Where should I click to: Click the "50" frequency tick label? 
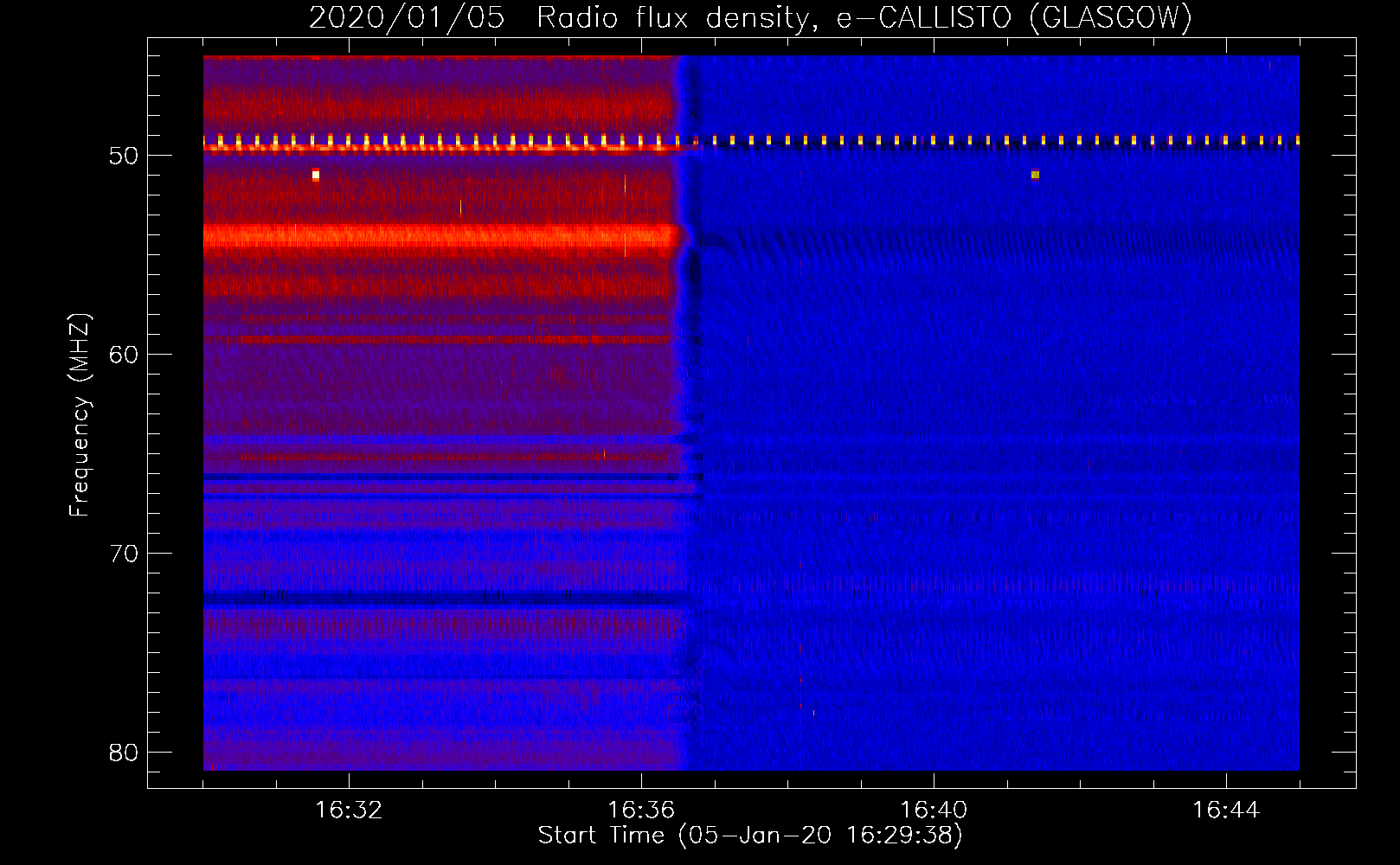tap(125, 156)
